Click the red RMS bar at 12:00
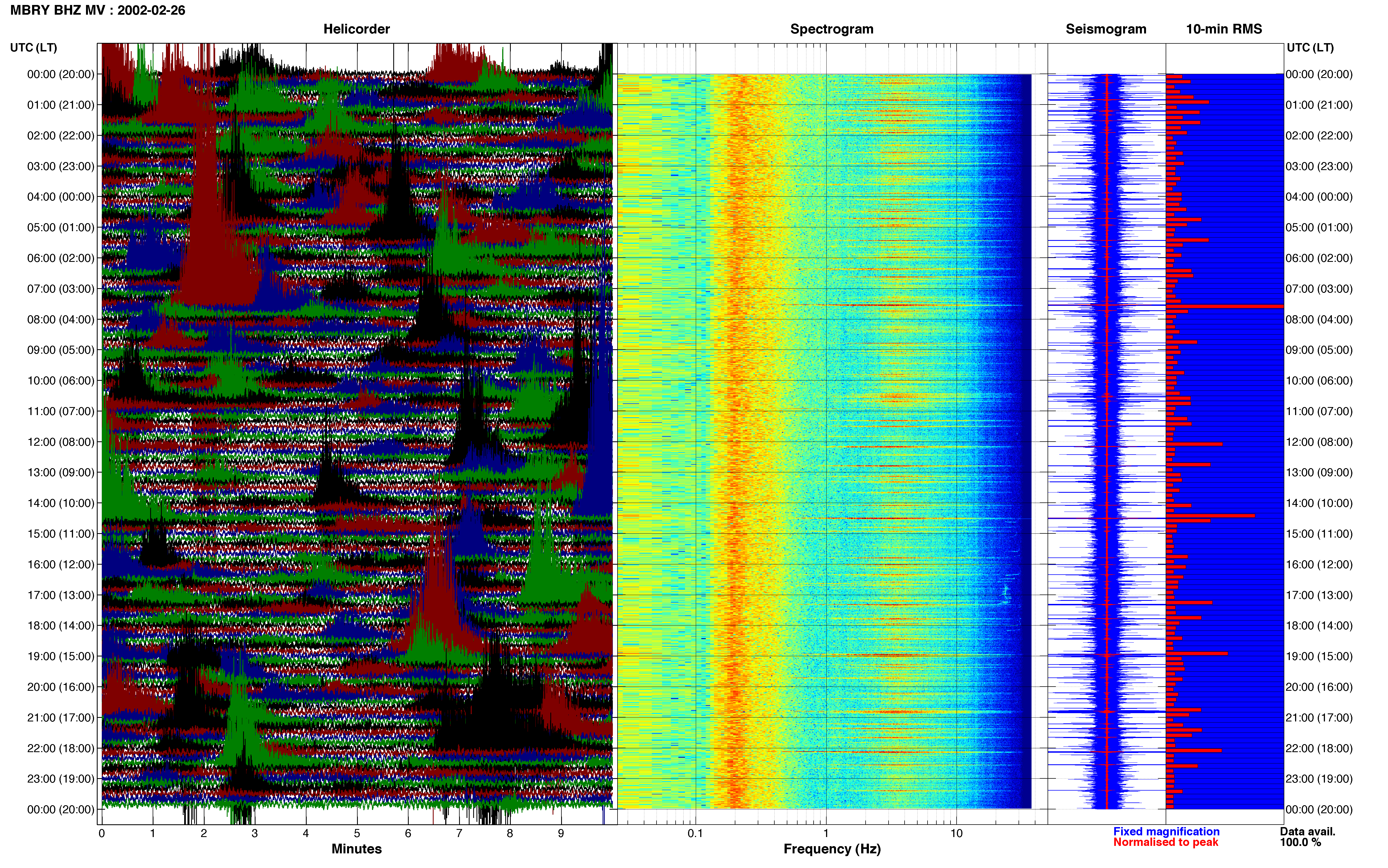The width and height of the screenshot is (1388, 868). pos(1194,444)
